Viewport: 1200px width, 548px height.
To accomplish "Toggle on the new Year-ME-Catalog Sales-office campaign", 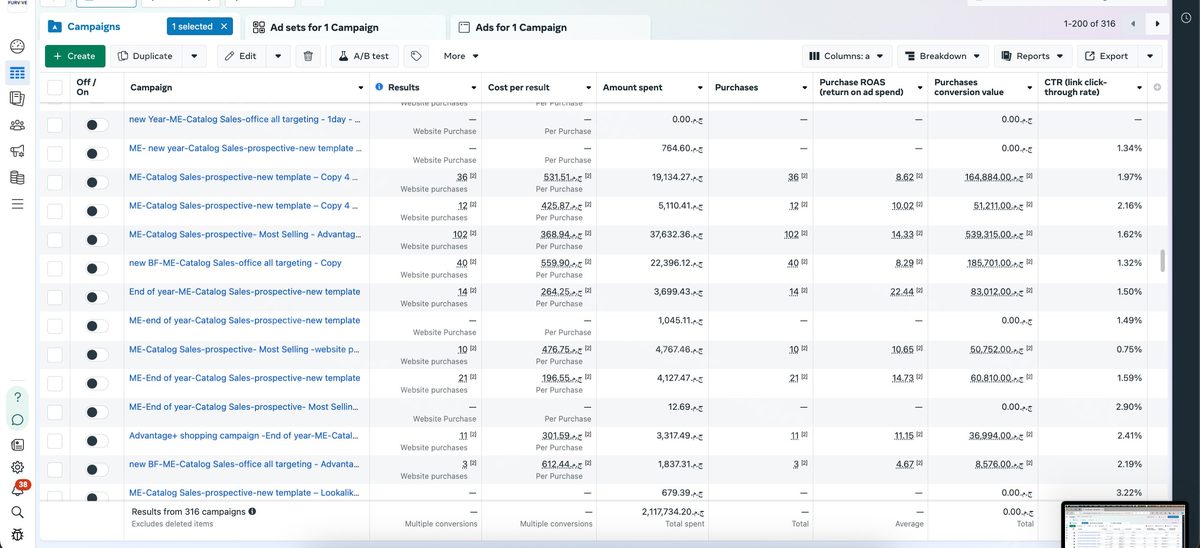I will [x=97, y=125].
